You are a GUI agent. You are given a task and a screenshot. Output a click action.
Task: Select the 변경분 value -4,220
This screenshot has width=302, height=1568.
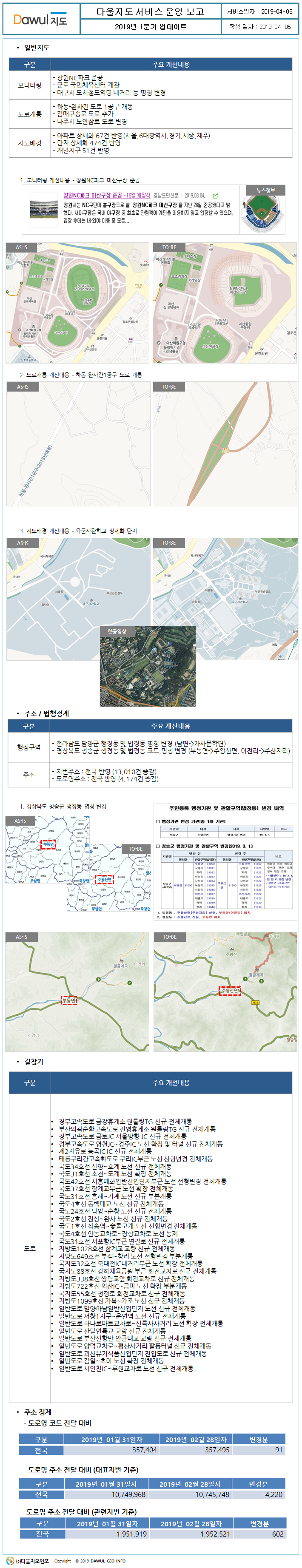click(x=272, y=1494)
